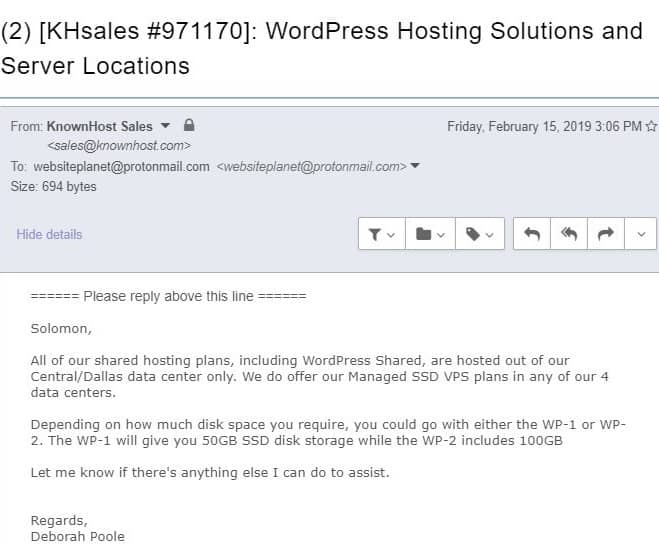Expand the recipient dropdown arrow after websiteplanet address
This screenshot has height=544, width=659.
[x=415, y=166]
